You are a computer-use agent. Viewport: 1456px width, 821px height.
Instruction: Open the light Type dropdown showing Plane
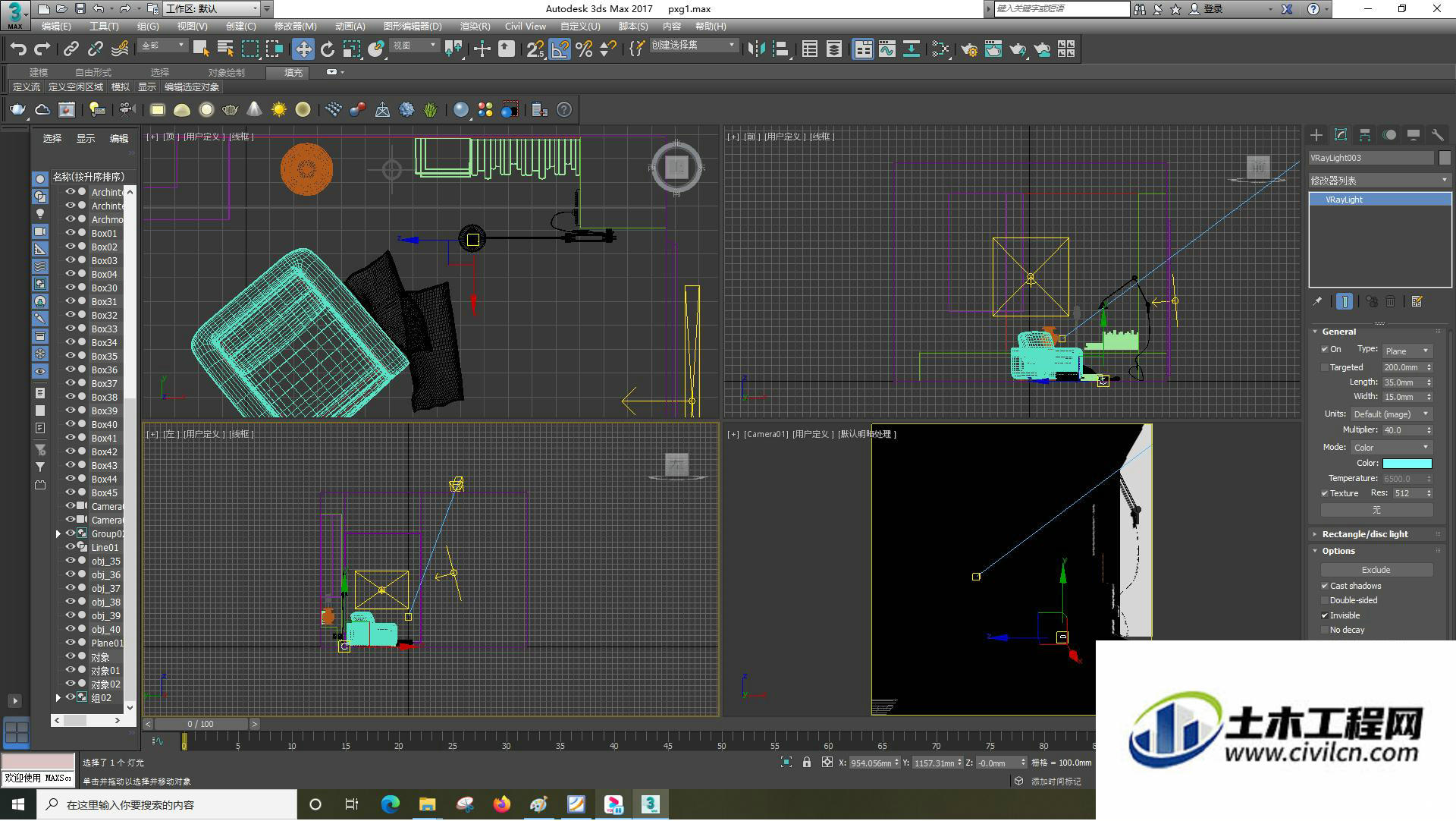tap(1407, 351)
